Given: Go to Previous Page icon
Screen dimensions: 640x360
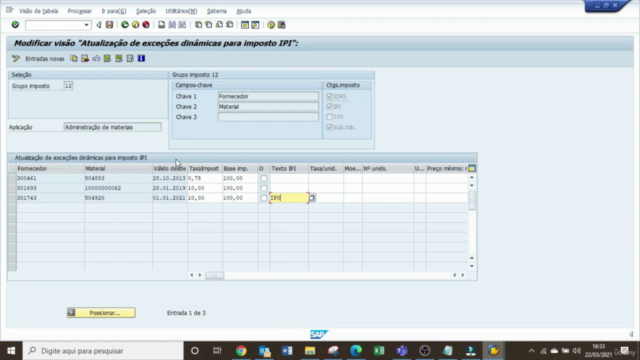Looking at the screenshot, I should [209, 25].
